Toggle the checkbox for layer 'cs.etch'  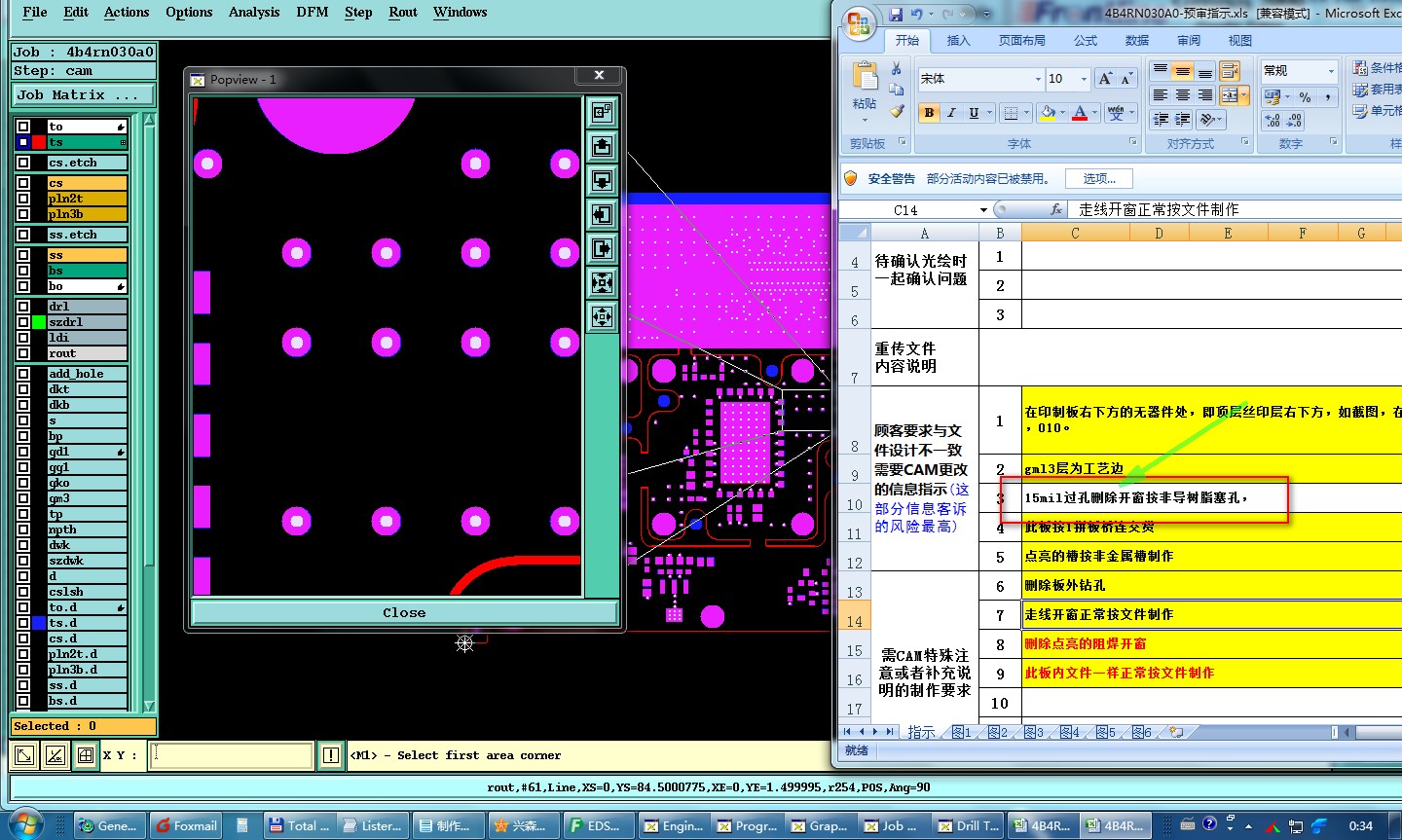(x=23, y=163)
